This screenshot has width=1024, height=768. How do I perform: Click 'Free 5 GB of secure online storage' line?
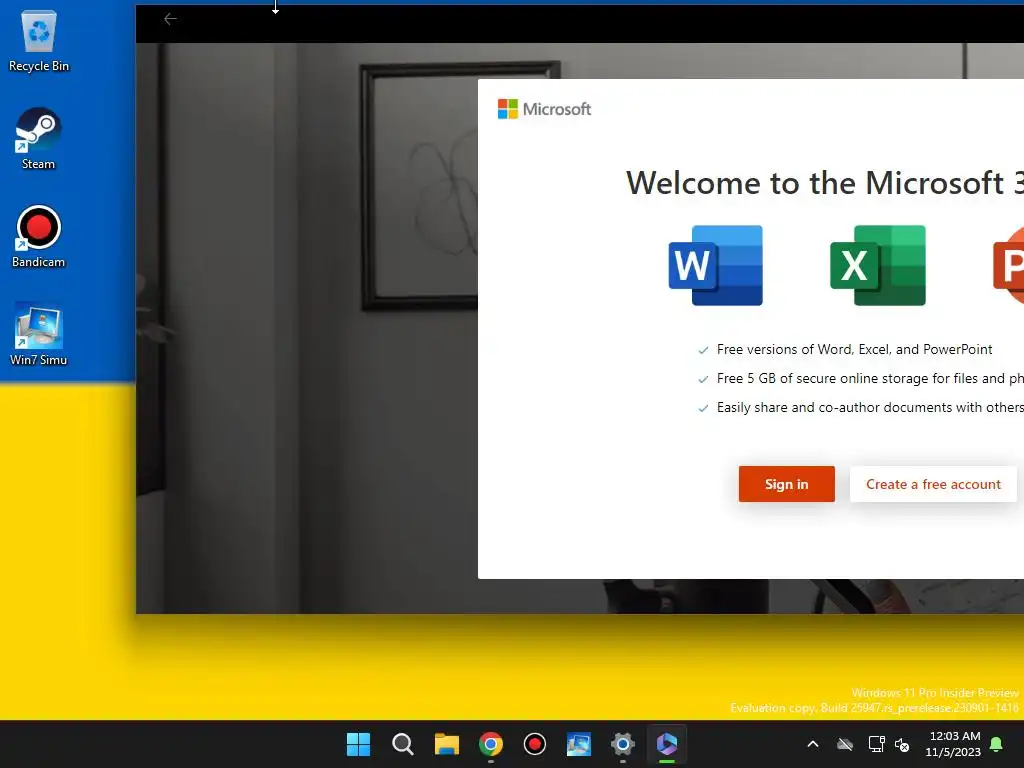click(x=870, y=378)
